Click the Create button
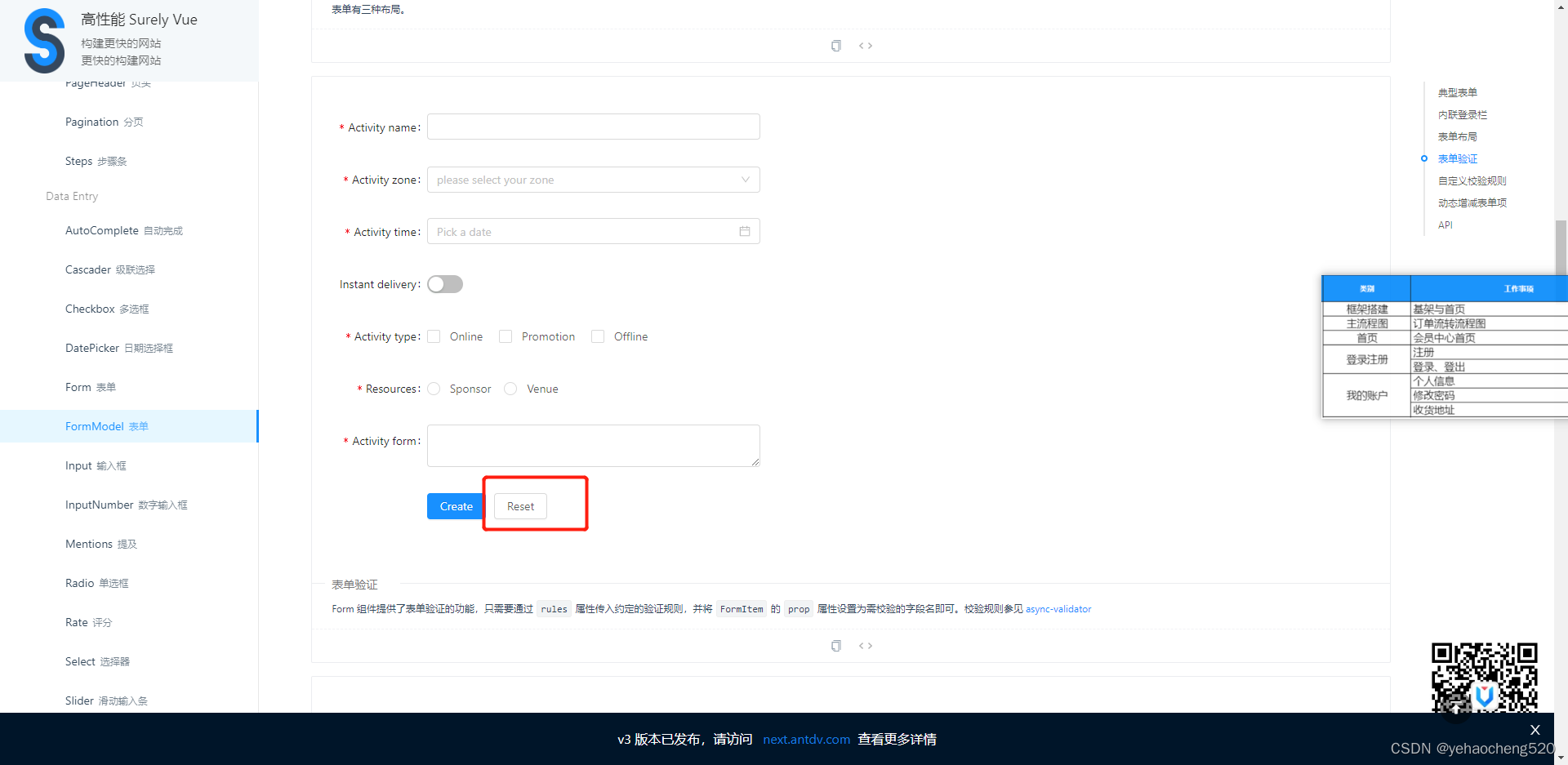This screenshot has width=1568, height=765. 456,506
